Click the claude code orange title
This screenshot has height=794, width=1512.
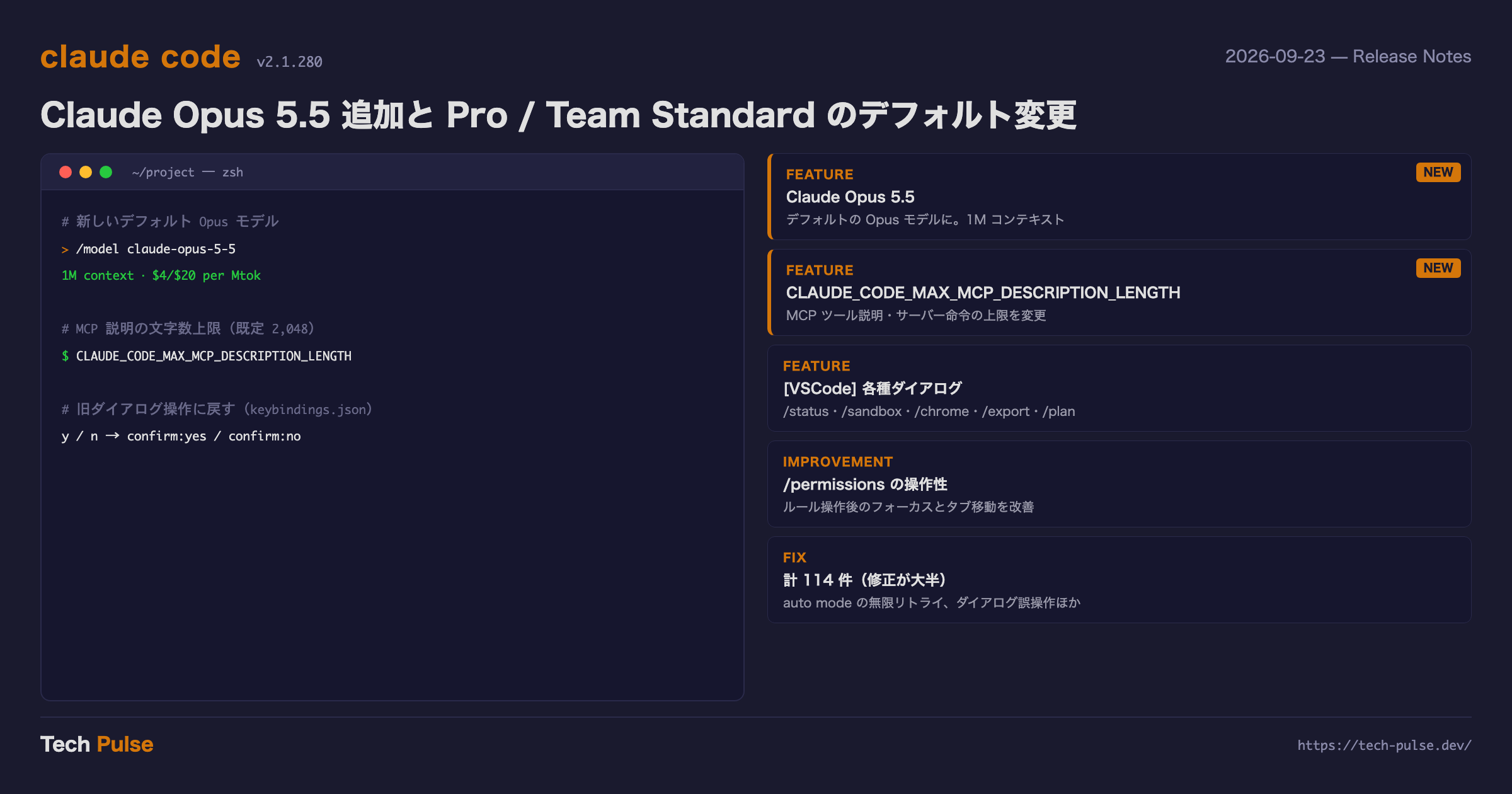pos(140,57)
